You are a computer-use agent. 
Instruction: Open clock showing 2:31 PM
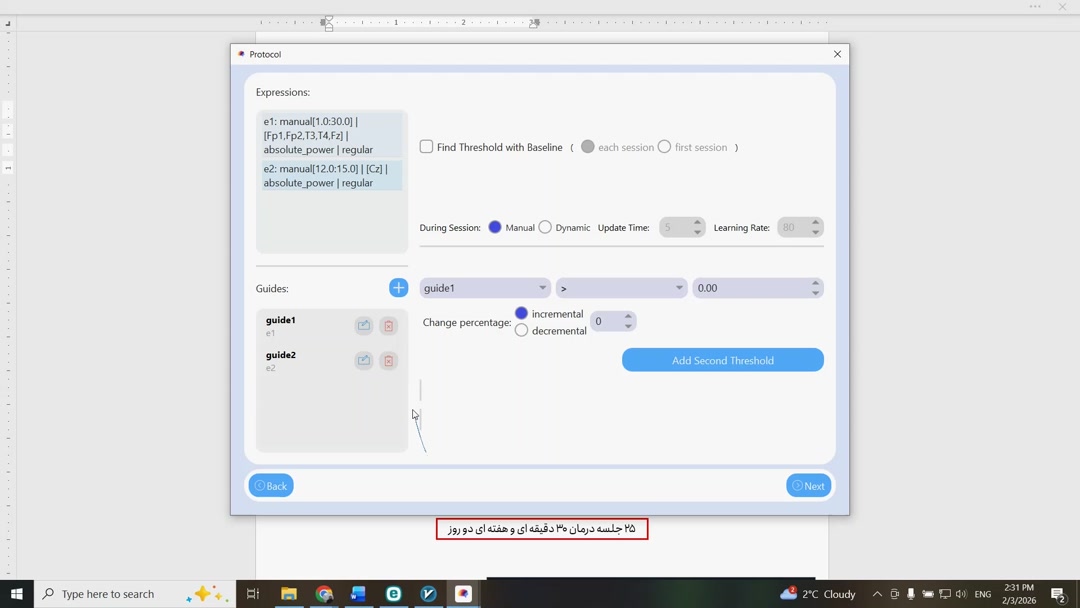pyautogui.click(x=1019, y=594)
